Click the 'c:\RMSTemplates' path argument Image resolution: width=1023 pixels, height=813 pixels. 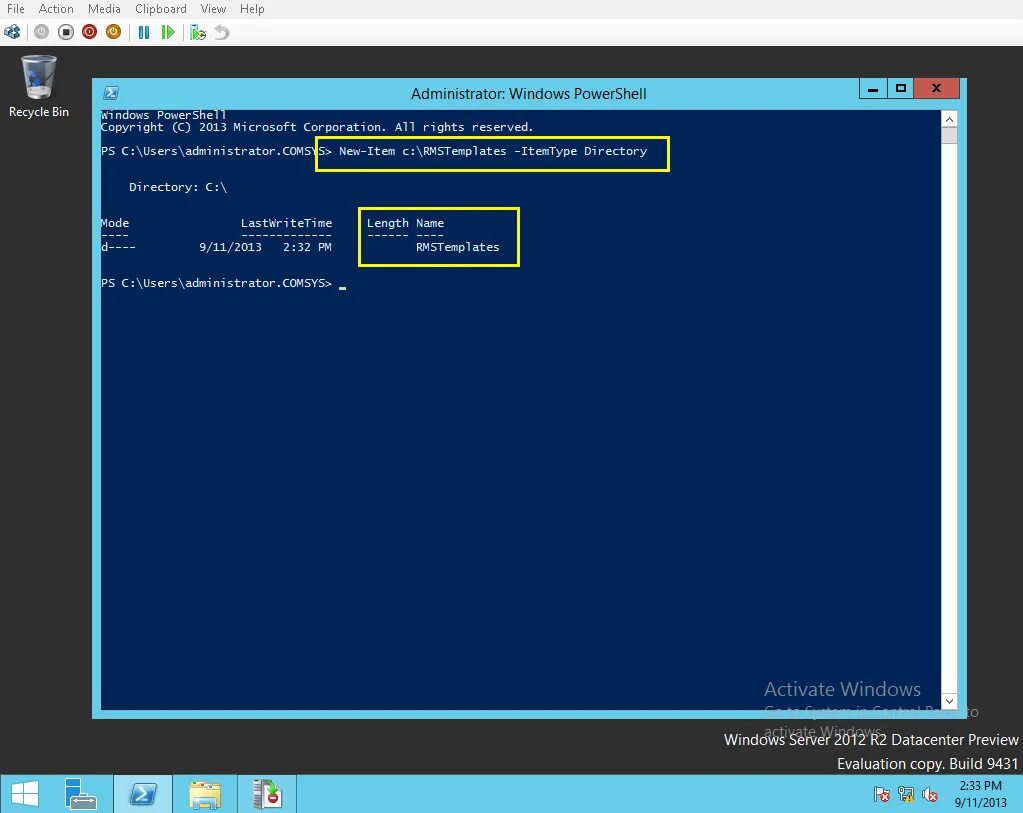point(454,151)
